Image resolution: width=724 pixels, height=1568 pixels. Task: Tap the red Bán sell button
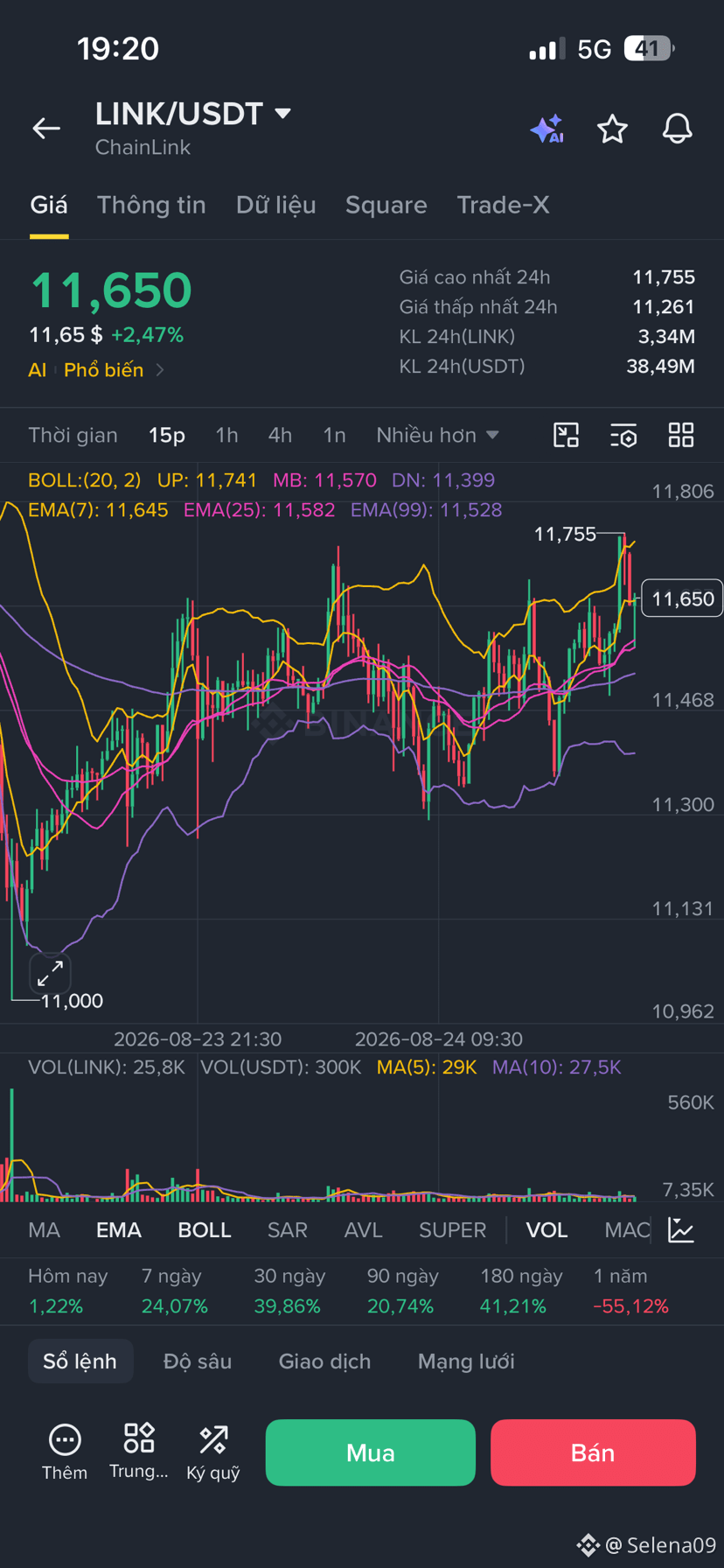(593, 1452)
